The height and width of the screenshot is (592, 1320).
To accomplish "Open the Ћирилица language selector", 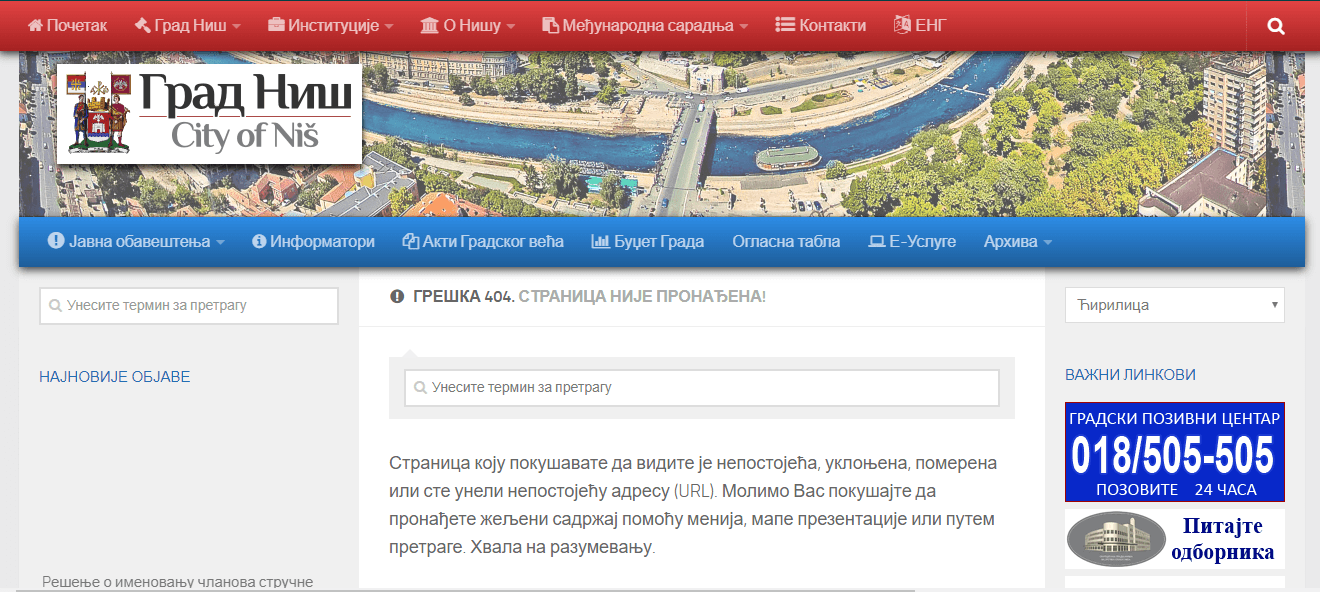I will click(x=1174, y=304).
